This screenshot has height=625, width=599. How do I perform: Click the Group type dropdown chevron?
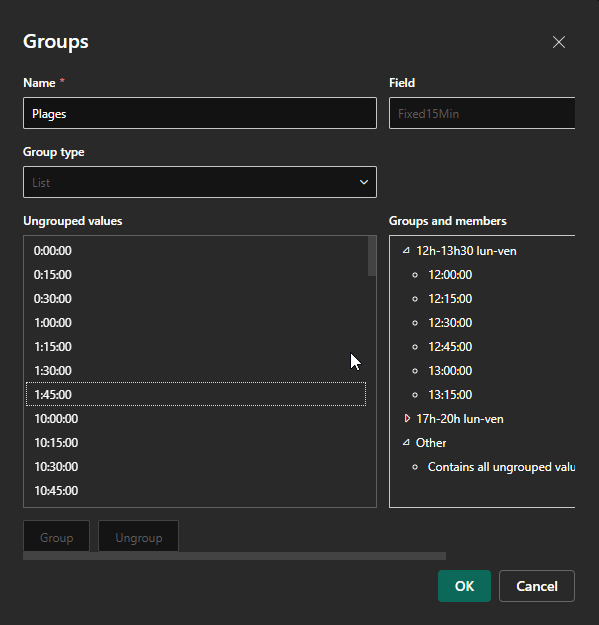363,182
